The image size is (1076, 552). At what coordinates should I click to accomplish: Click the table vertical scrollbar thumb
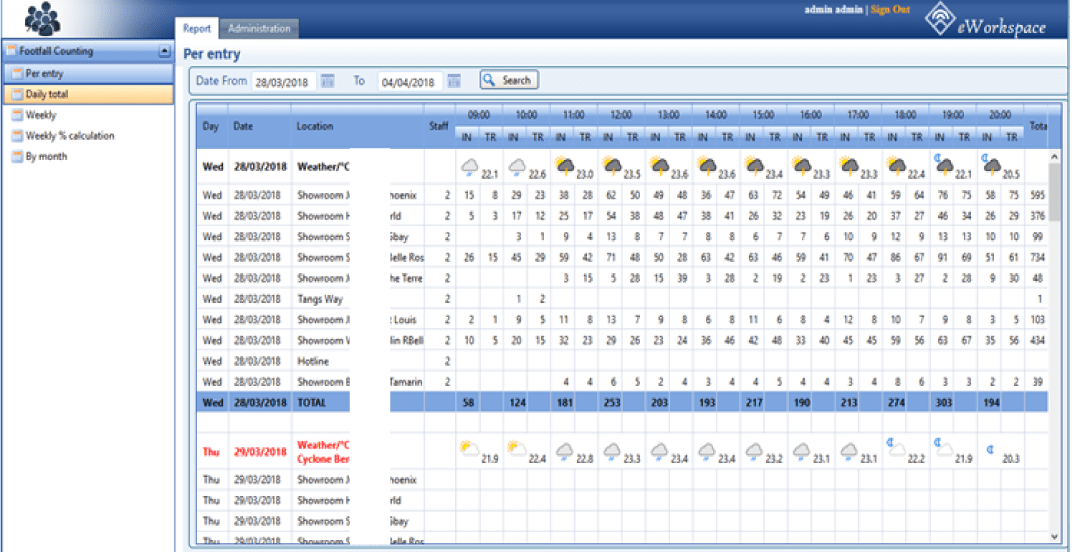coord(1055,192)
